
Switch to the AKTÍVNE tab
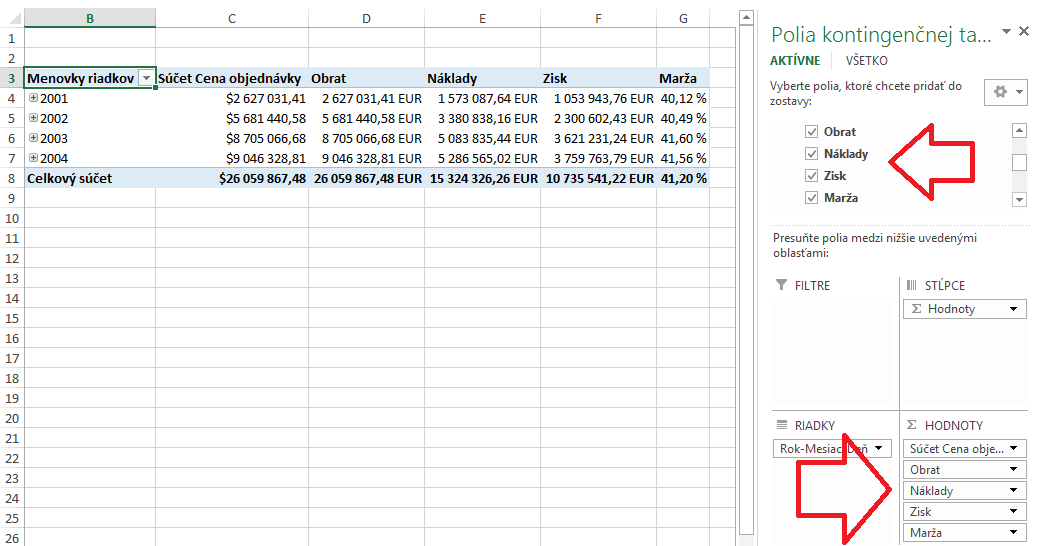(795, 60)
